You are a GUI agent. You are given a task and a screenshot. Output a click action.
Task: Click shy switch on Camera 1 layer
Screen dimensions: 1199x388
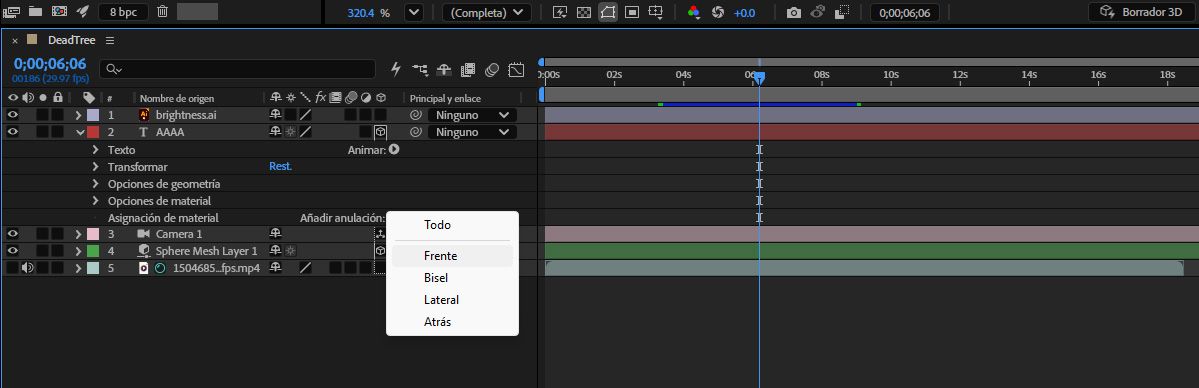pyautogui.click(x=275, y=233)
